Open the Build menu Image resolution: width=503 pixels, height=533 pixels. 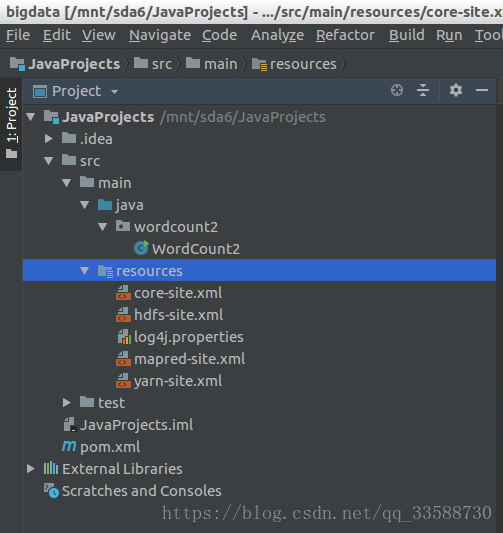point(406,35)
